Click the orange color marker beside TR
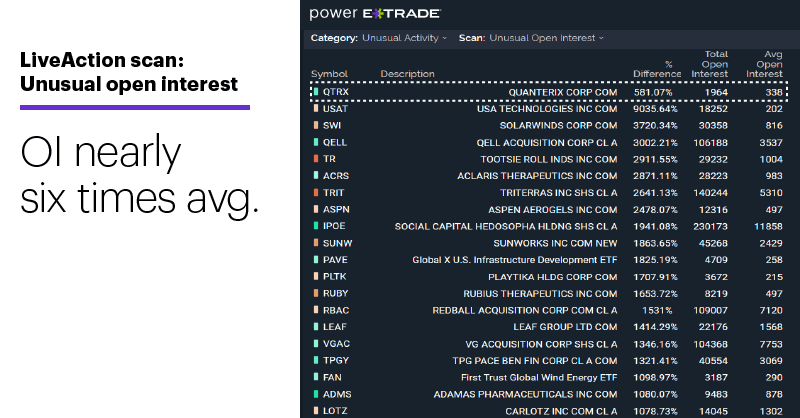The image size is (800, 418). [316, 159]
